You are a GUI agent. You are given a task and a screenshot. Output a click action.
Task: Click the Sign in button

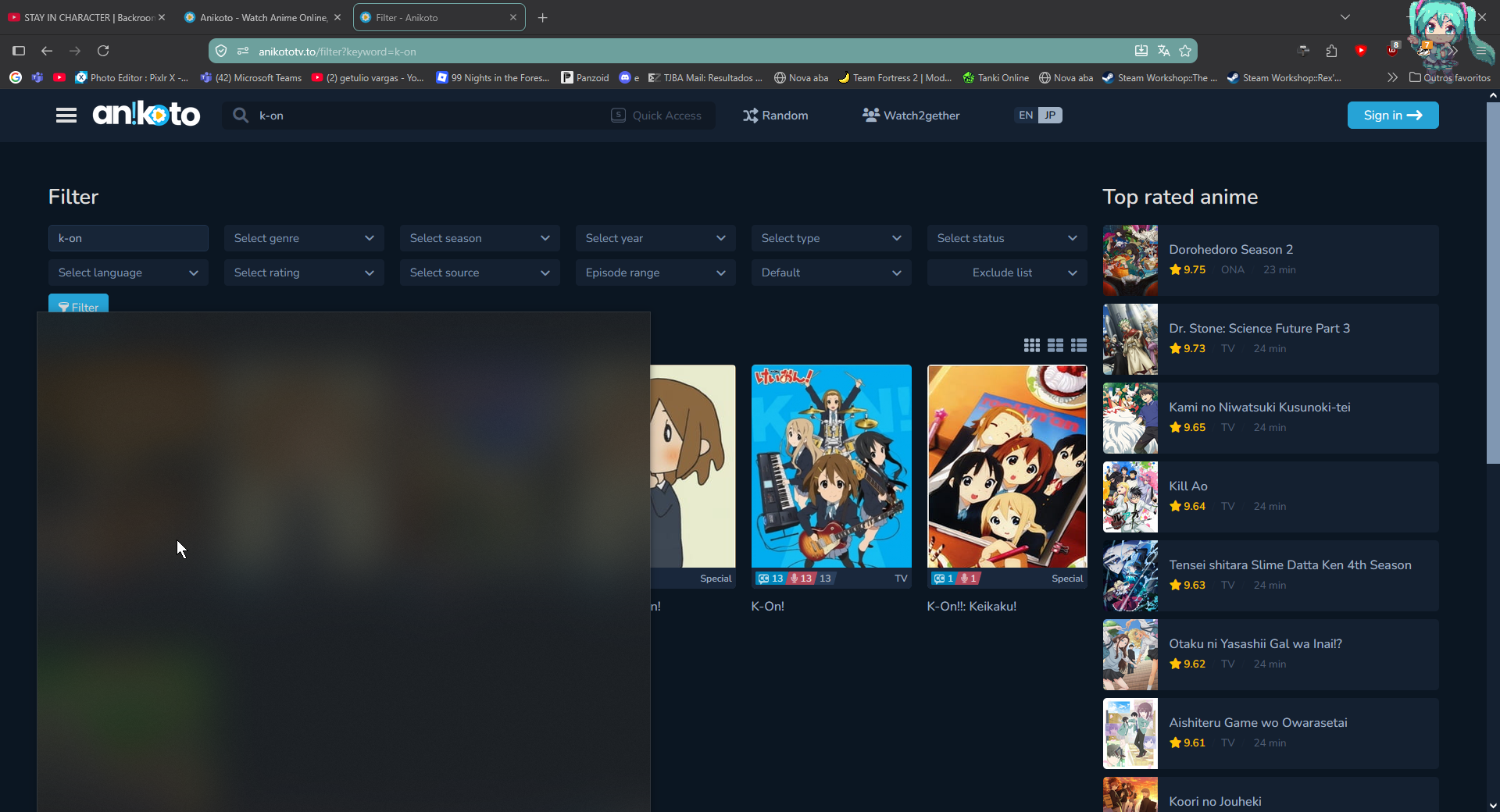click(1393, 116)
